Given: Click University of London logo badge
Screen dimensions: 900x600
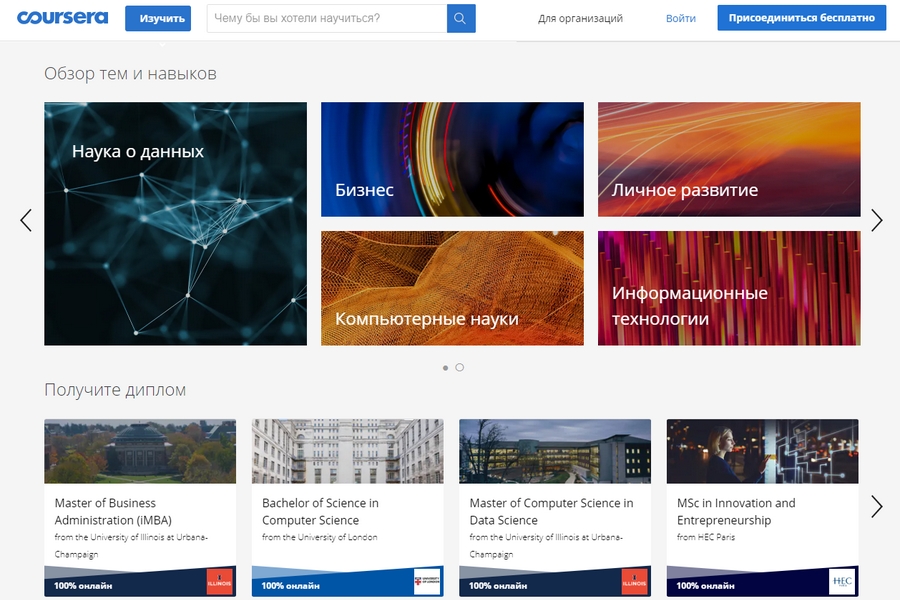Looking at the screenshot, I should pyautogui.click(x=427, y=582).
